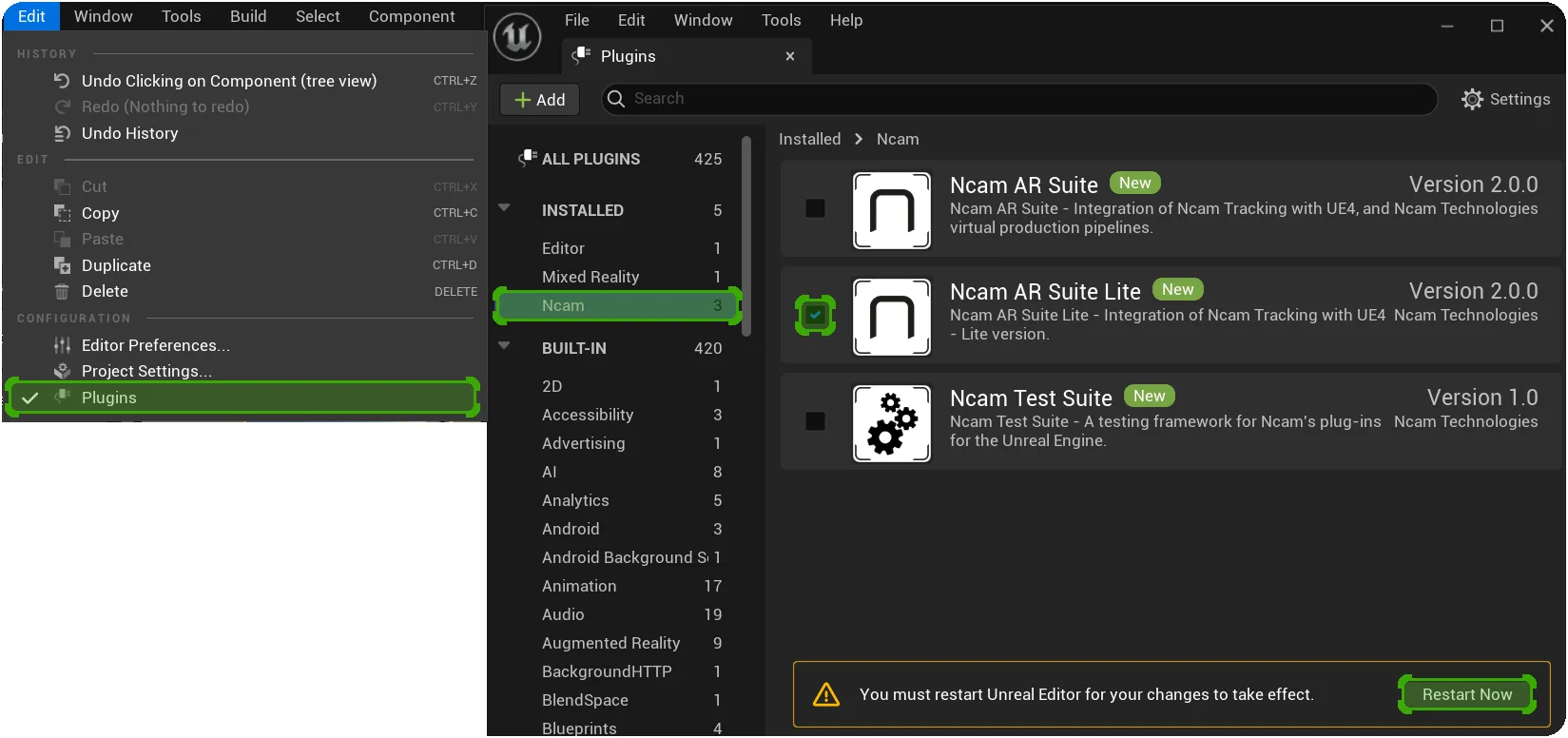Screen dimensions: 1568x738
Task: Click the Delete trash icon
Action: click(63, 291)
